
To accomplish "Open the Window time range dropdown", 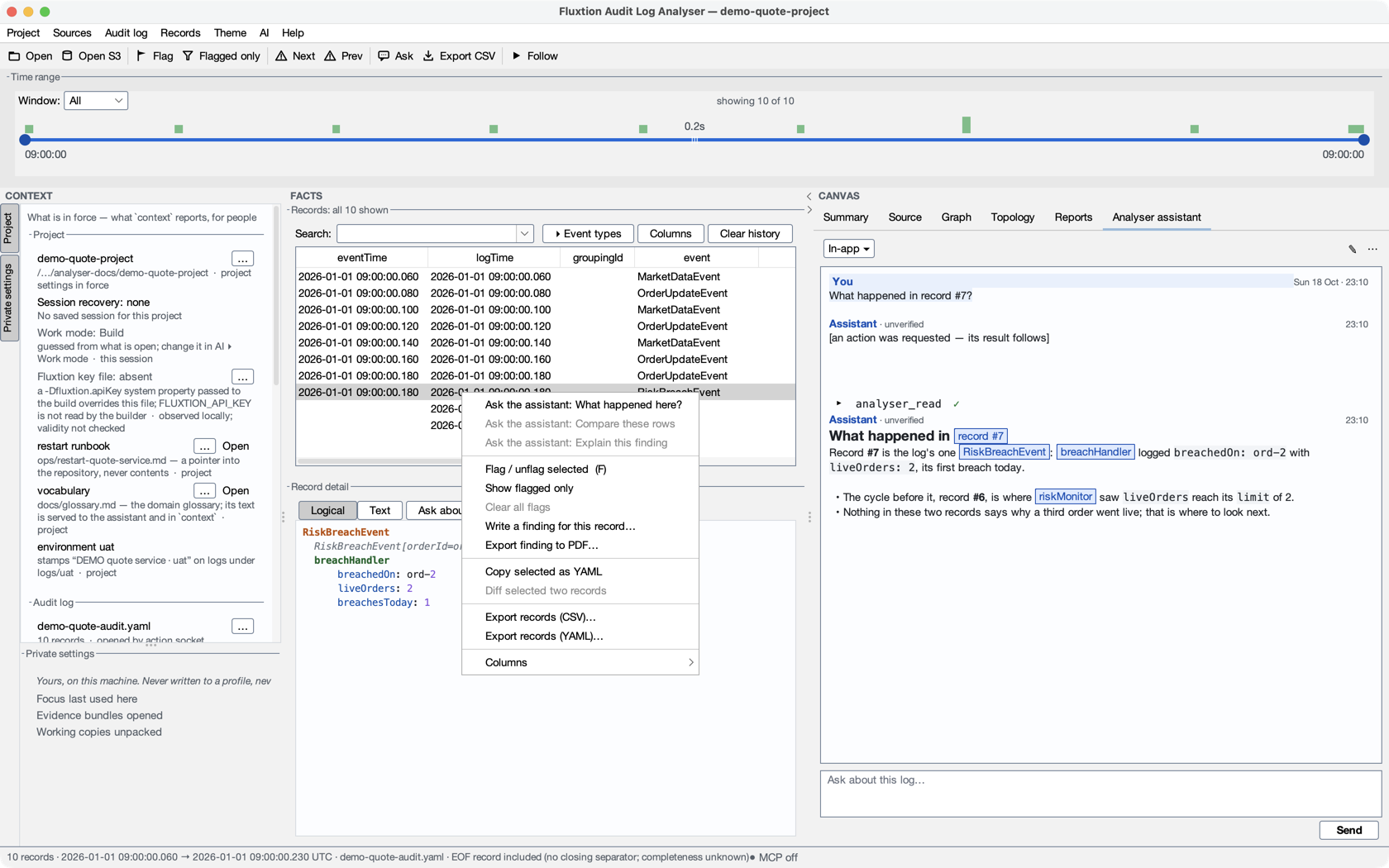I will click(96, 101).
